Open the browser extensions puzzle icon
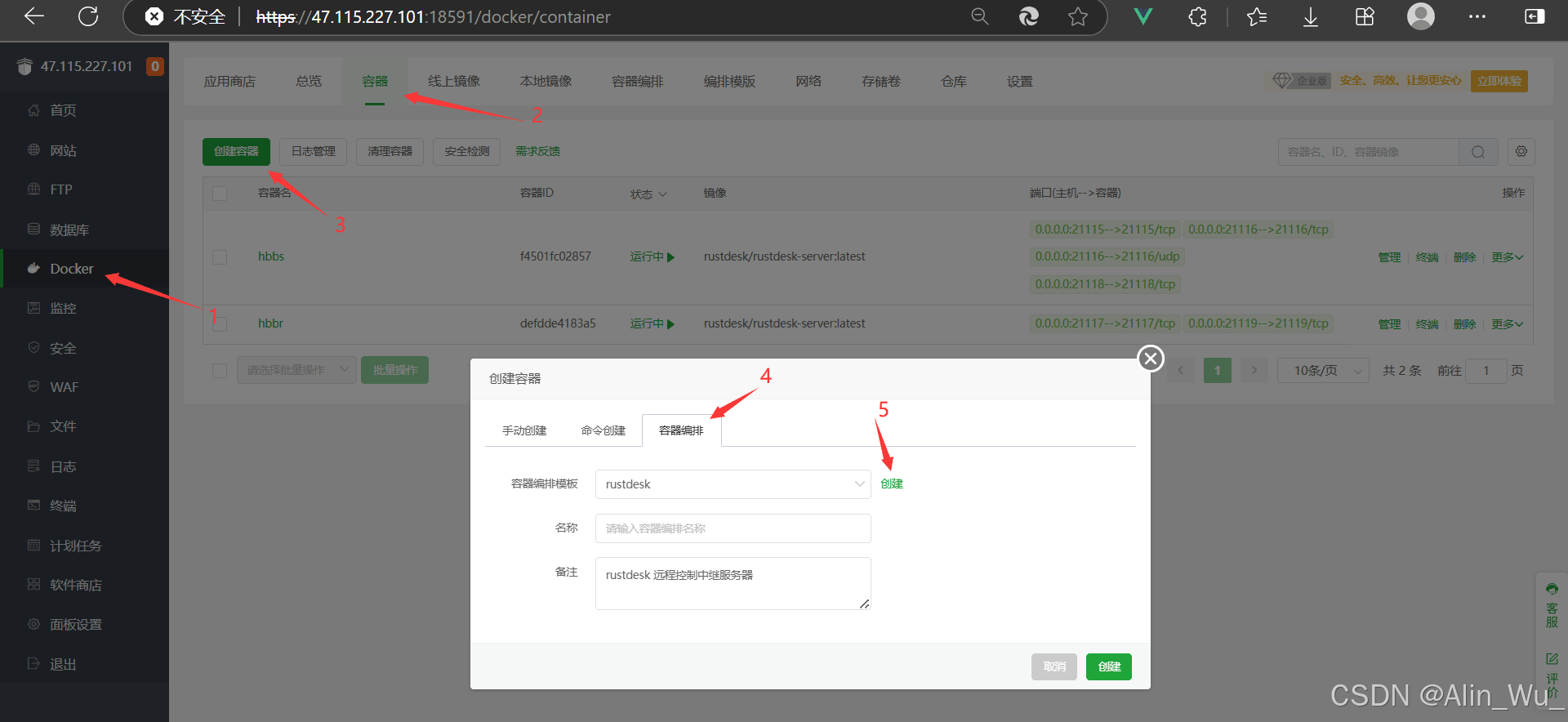The image size is (1568, 722). point(1197,16)
